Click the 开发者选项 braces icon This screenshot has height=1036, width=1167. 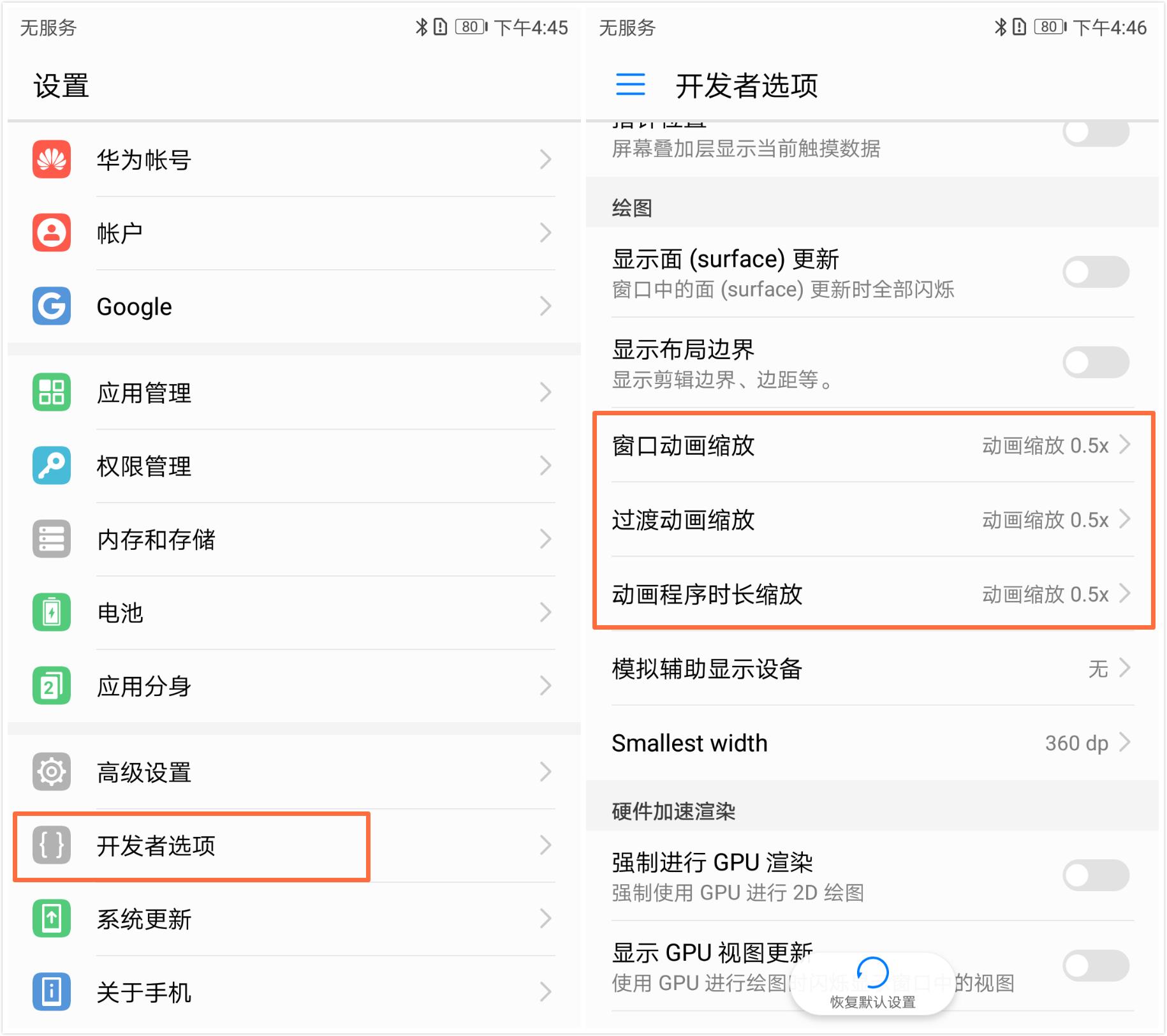pos(51,847)
